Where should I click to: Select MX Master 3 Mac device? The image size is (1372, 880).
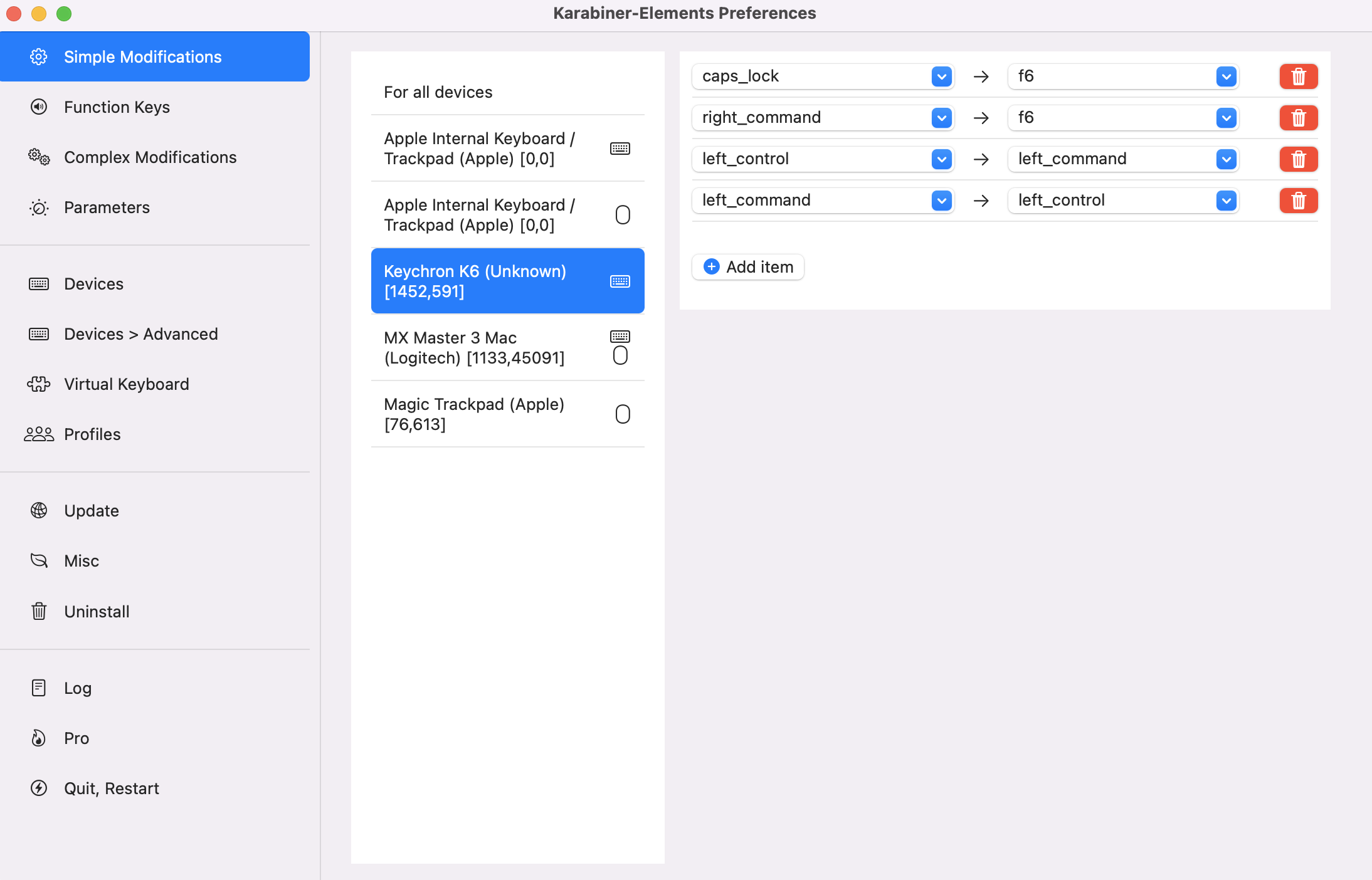click(x=474, y=348)
